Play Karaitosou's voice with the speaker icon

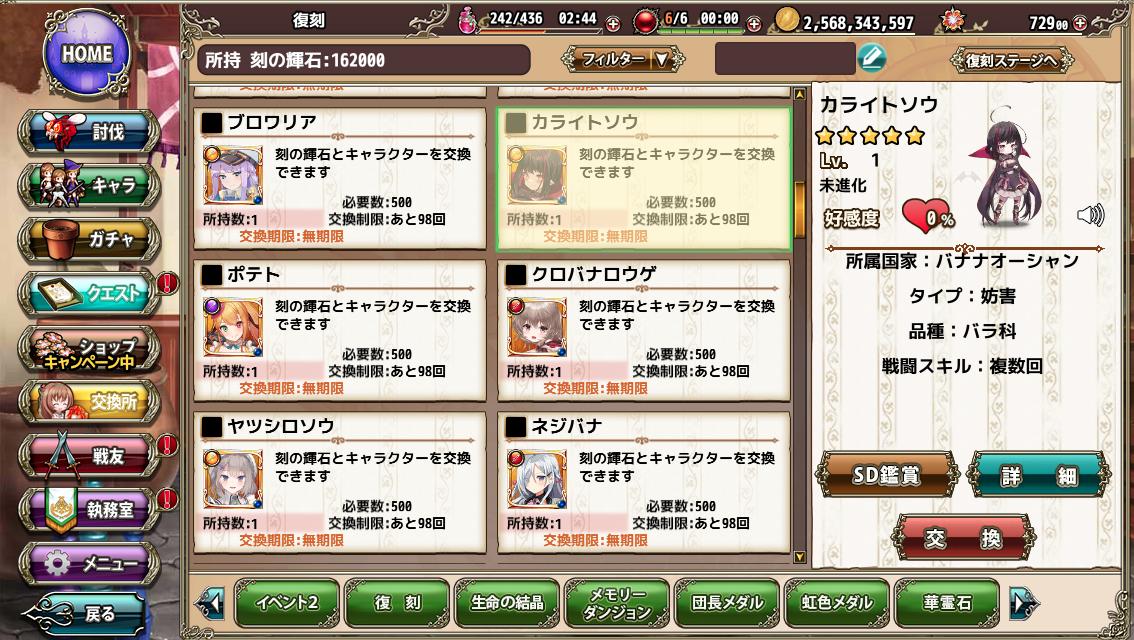1091,215
